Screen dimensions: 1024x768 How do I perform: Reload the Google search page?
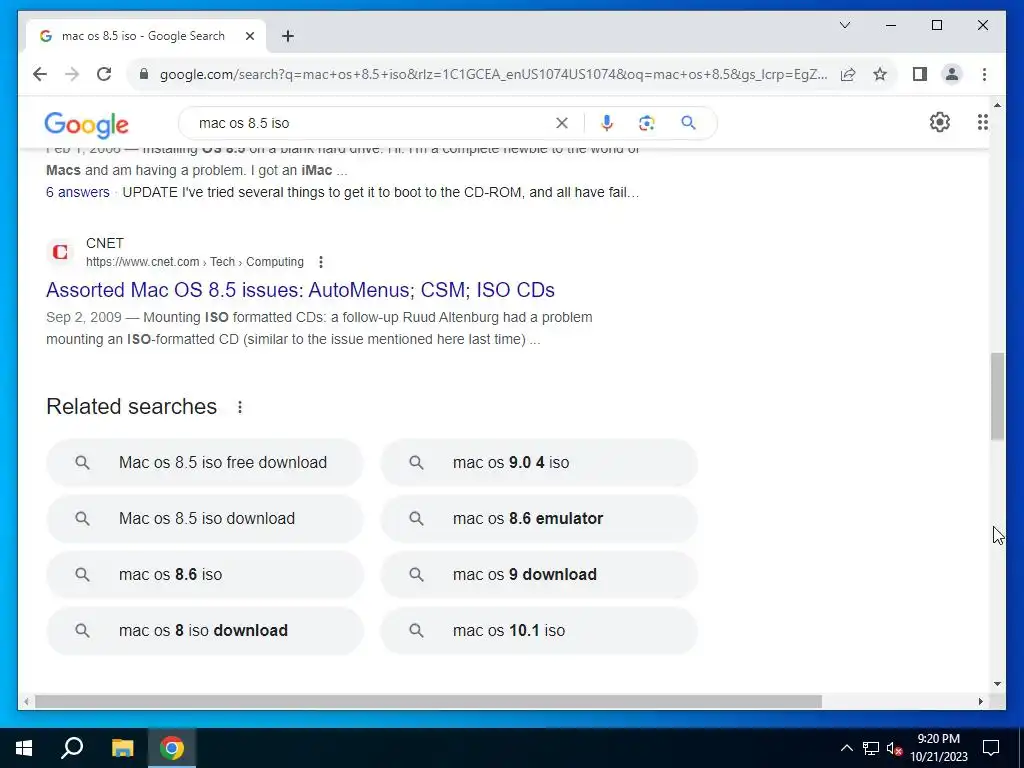104,74
